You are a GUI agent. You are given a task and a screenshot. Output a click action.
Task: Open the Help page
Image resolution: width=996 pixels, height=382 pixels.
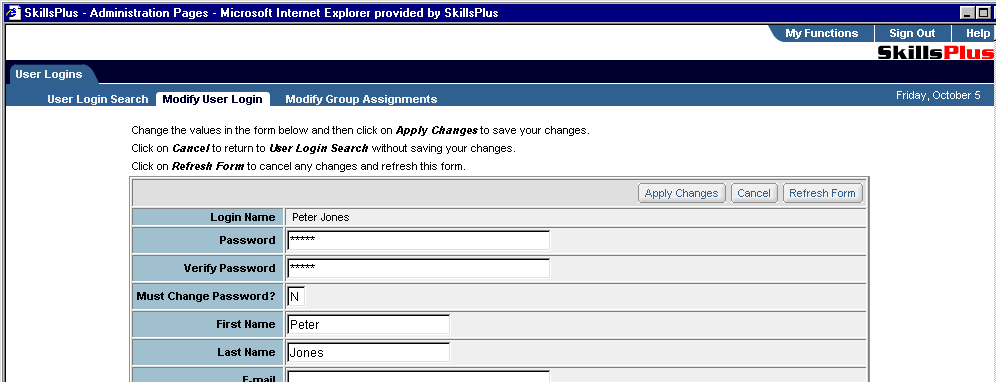(978, 34)
